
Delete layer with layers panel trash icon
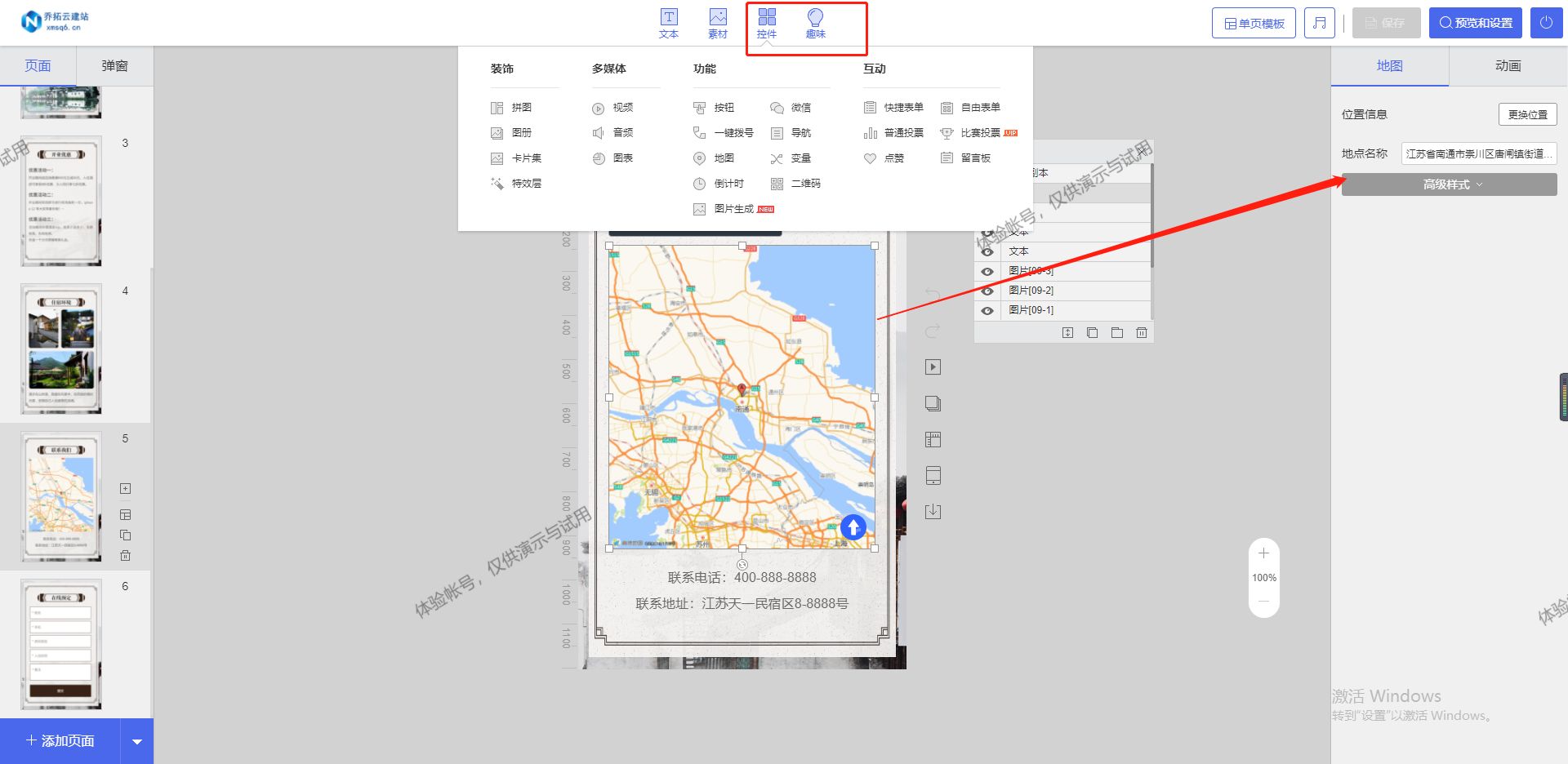[x=1141, y=332]
